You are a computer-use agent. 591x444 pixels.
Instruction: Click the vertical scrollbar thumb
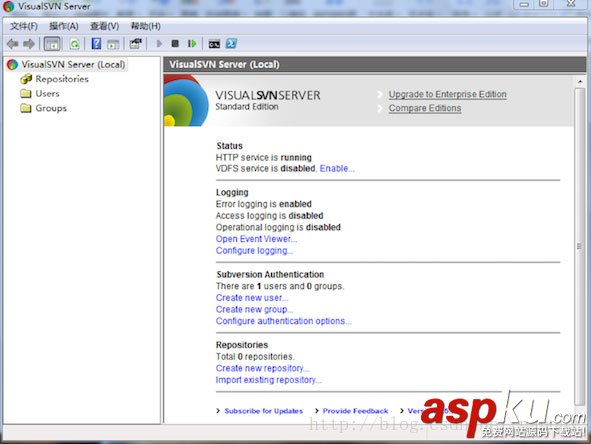click(x=580, y=246)
